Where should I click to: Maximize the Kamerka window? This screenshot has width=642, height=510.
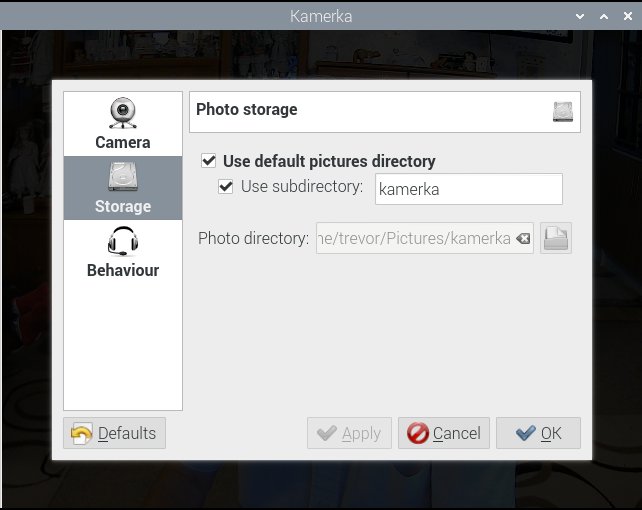click(x=604, y=16)
